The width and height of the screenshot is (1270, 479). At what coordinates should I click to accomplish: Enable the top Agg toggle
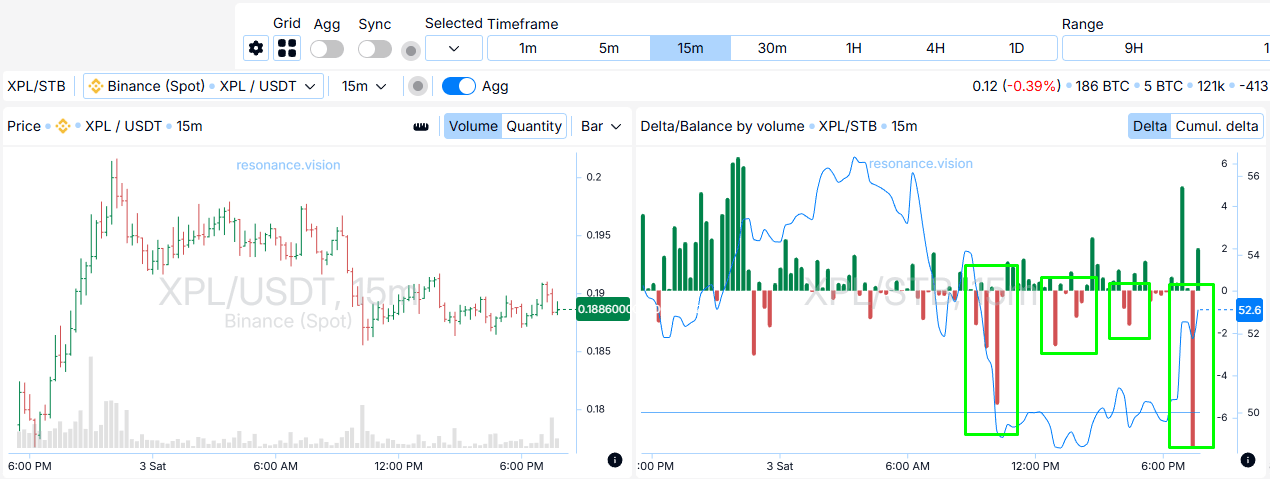327,49
